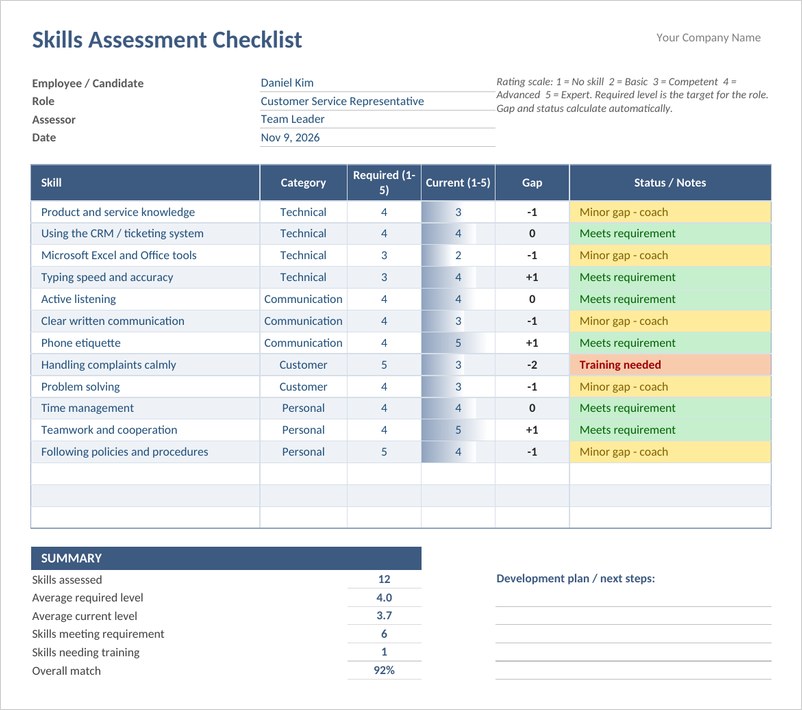Image resolution: width=802 pixels, height=710 pixels.
Task: Select Microsoft Excel and Office tools cell
Action: click(145, 255)
